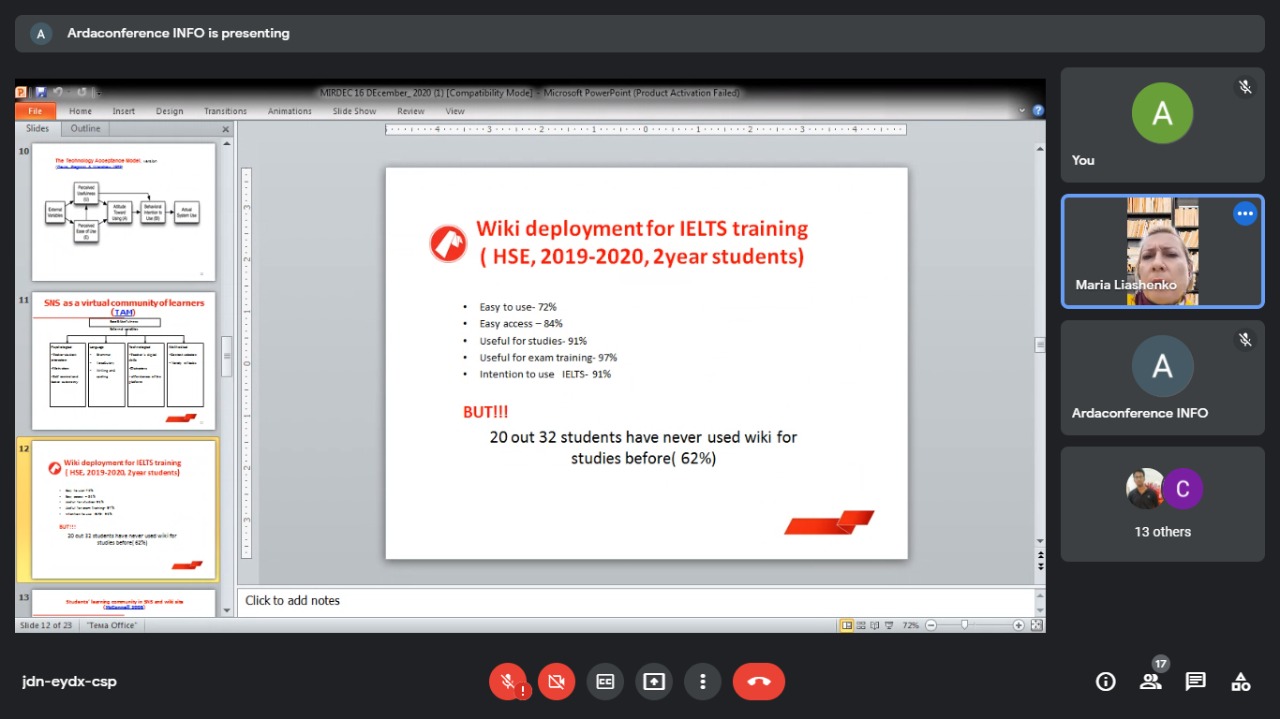Viewport: 1280px width, 719px height.
Task: Switch to Slide Sorter view in status bar
Action: coord(861,625)
